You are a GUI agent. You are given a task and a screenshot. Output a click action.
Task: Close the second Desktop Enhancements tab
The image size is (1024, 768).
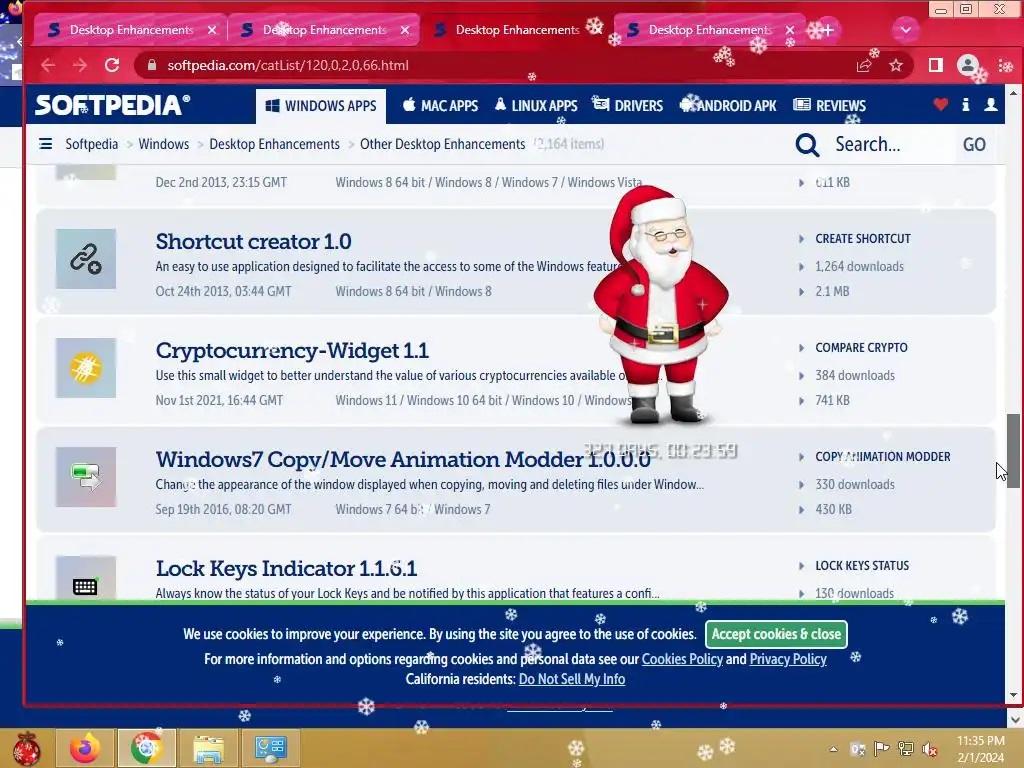(x=405, y=30)
